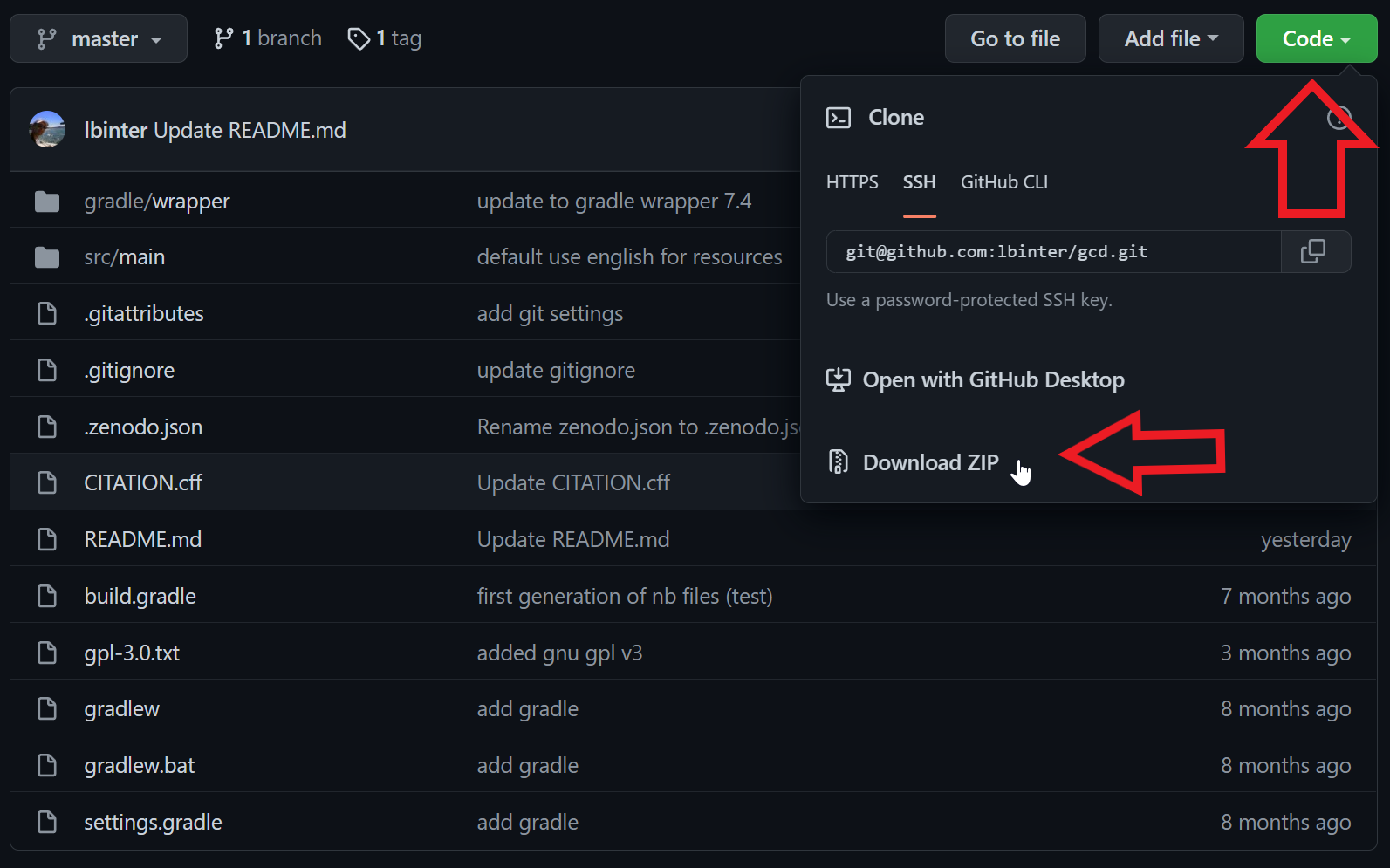This screenshot has width=1390, height=868.
Task: Open the README.md row's 'Update README.md' commit
Action: [x=573, y=539]
